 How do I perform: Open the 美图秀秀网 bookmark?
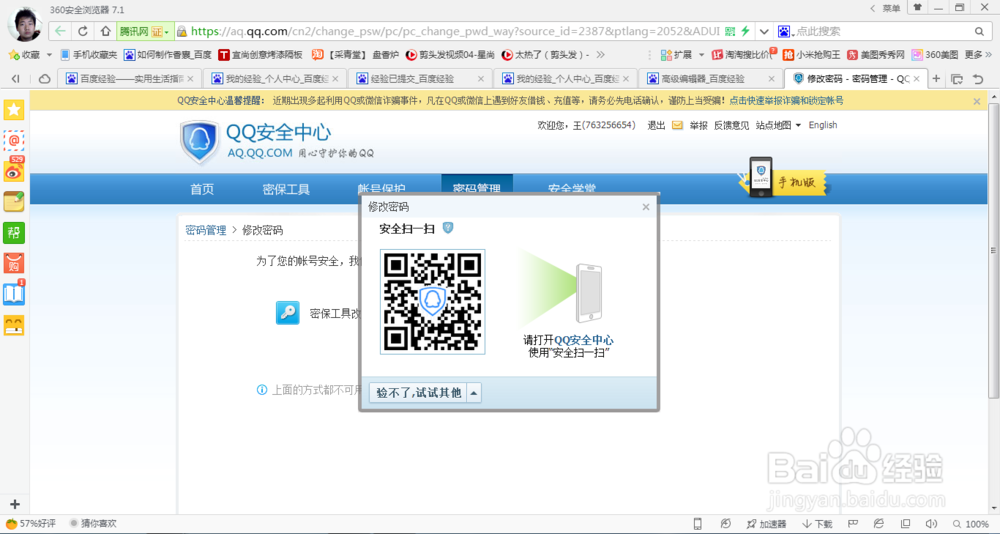876,55
